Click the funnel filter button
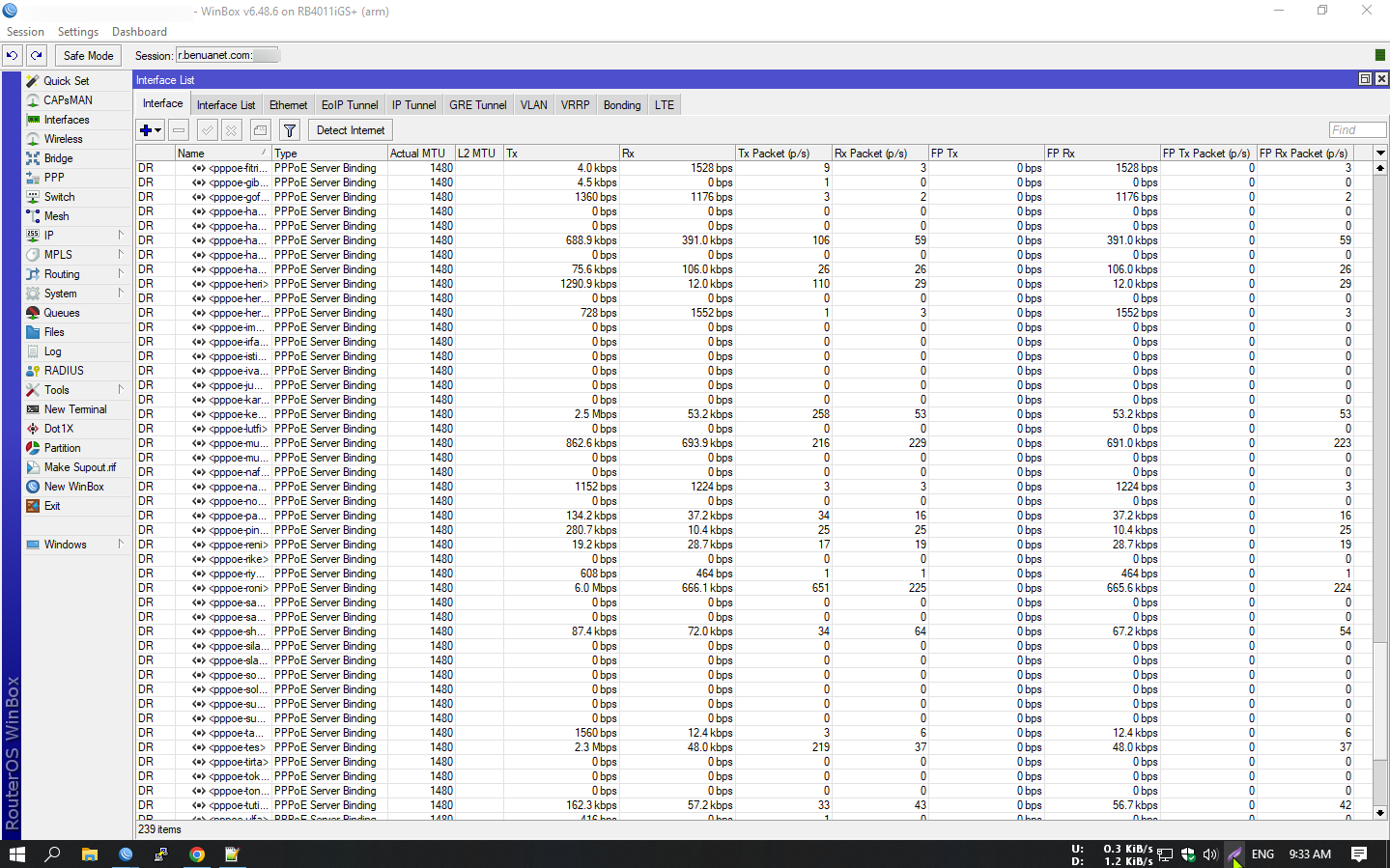 point(289,130)
